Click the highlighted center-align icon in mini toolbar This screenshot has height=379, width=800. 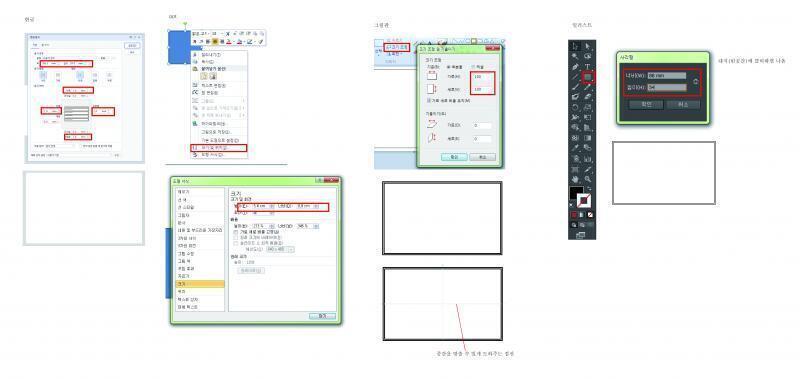[x=215, y=41]
